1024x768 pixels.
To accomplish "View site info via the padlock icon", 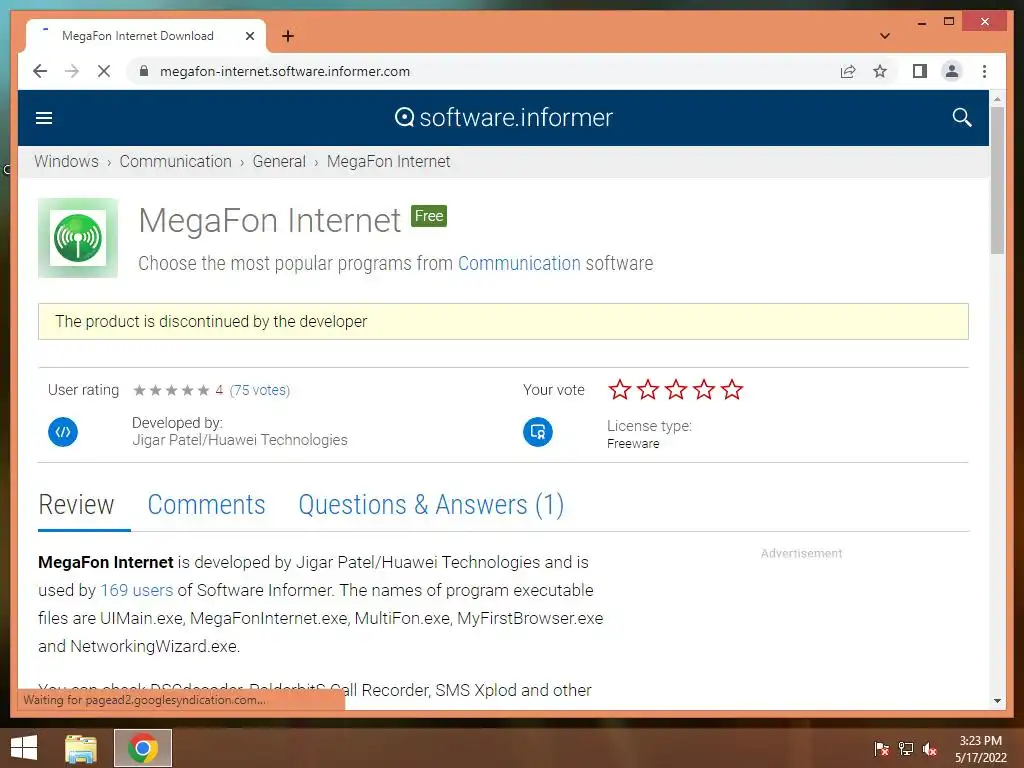I will [144, 71].
